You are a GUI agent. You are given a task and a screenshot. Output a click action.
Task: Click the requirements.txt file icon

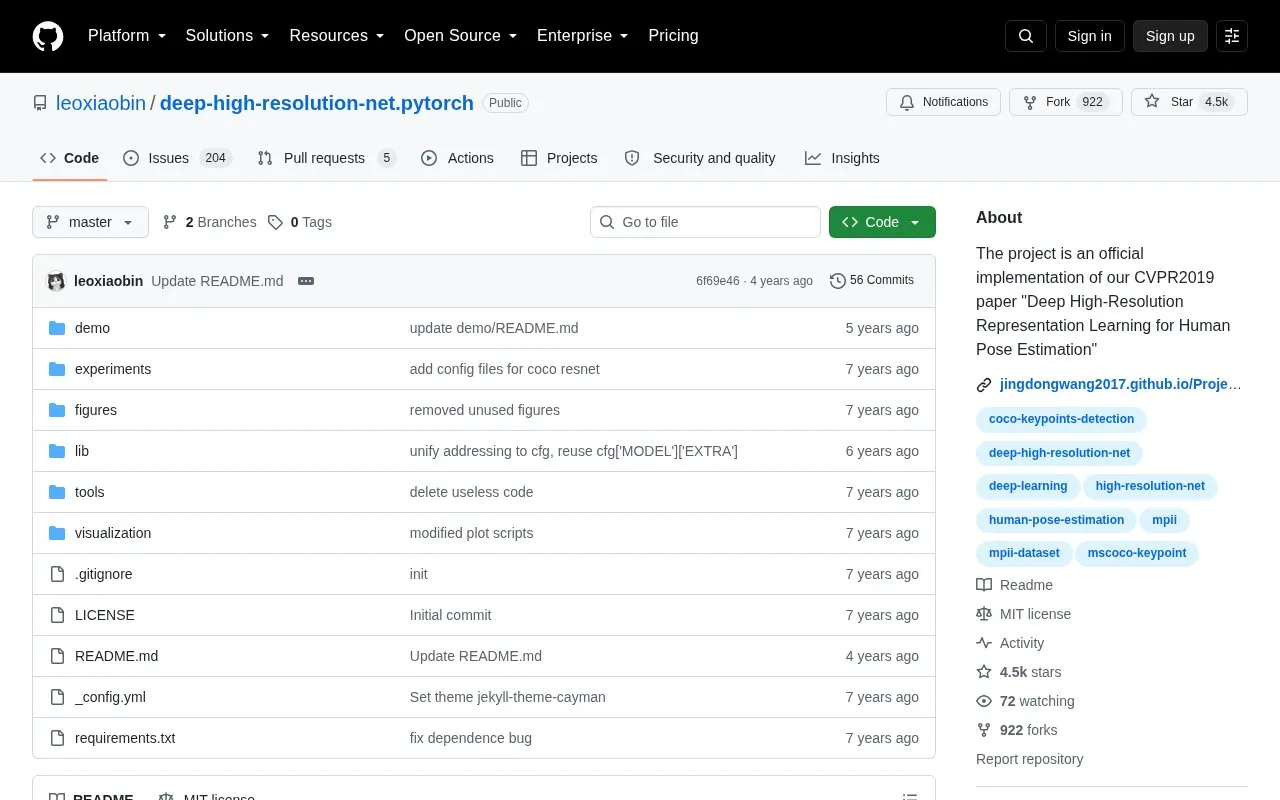(57, 738)
